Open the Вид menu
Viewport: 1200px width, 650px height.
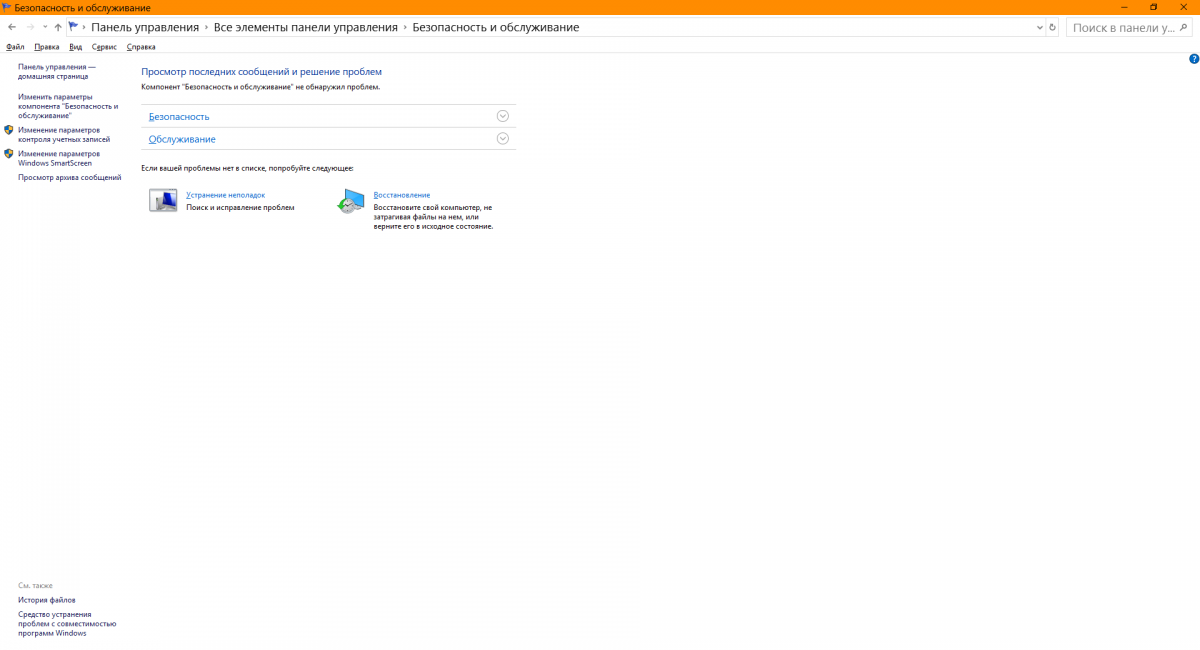[75, 46]
